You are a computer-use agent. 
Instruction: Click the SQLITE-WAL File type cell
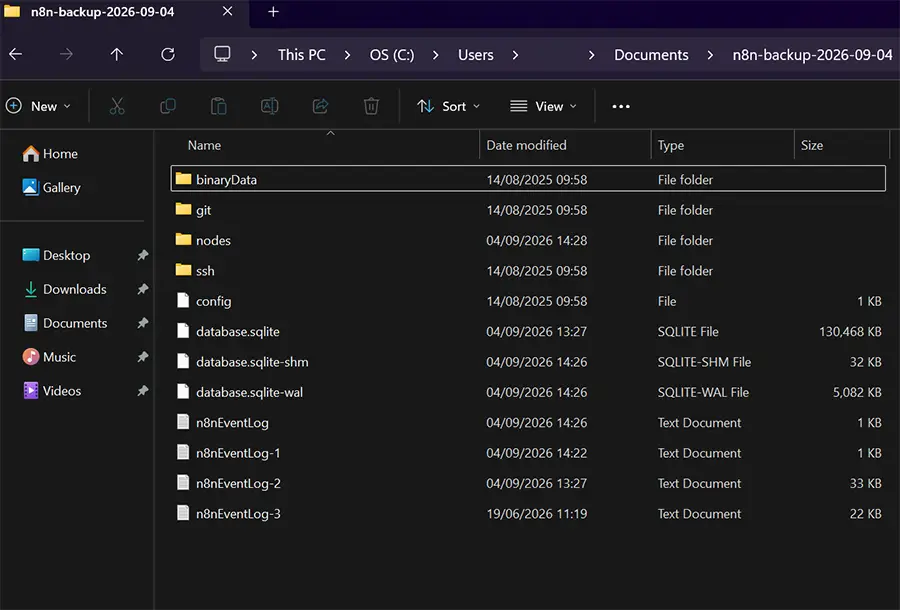(x=703, y=393)
